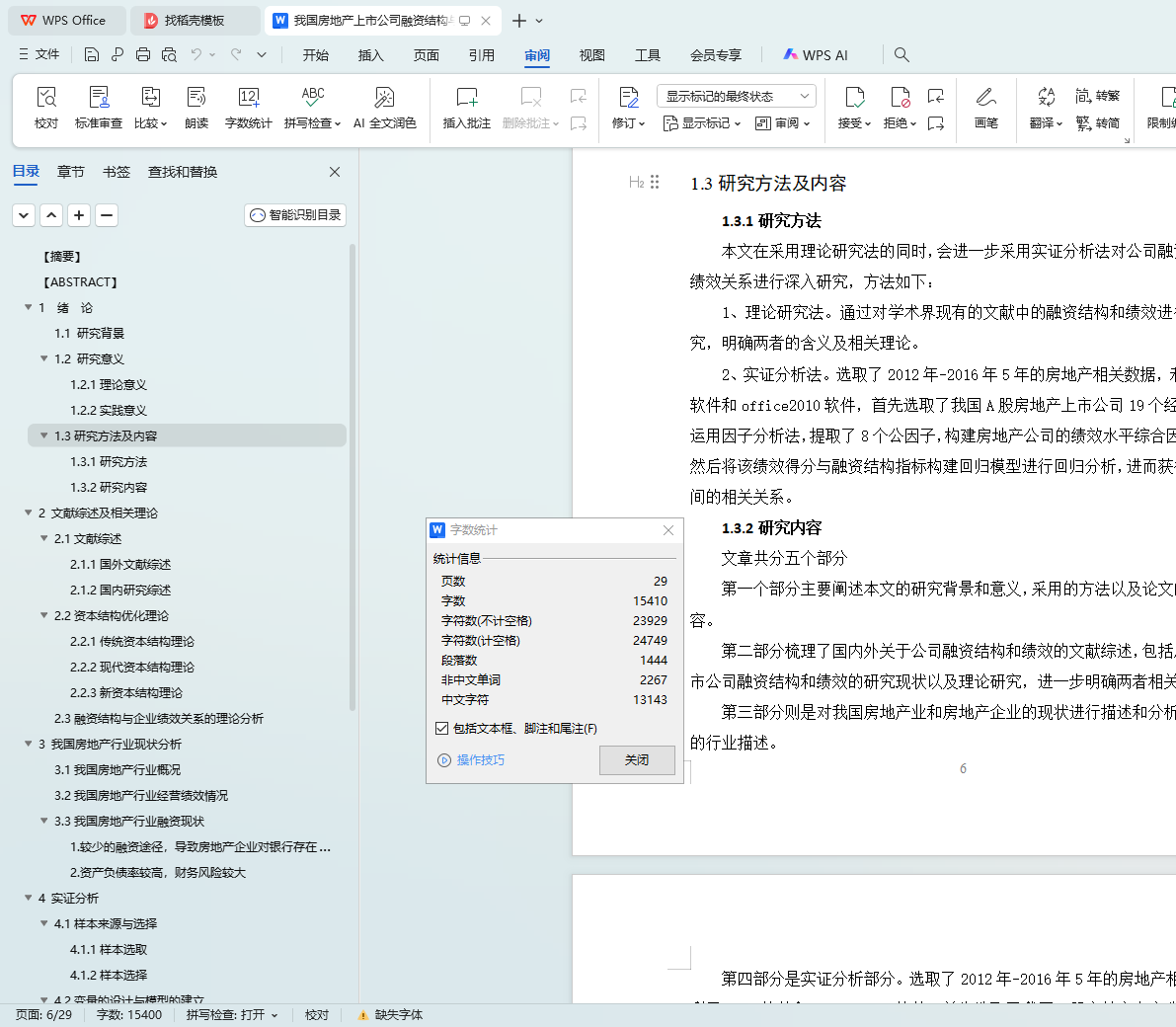Open the 插入 ribbon tab
This screenshot has height=1027, width=1176.
pos(370,54)
